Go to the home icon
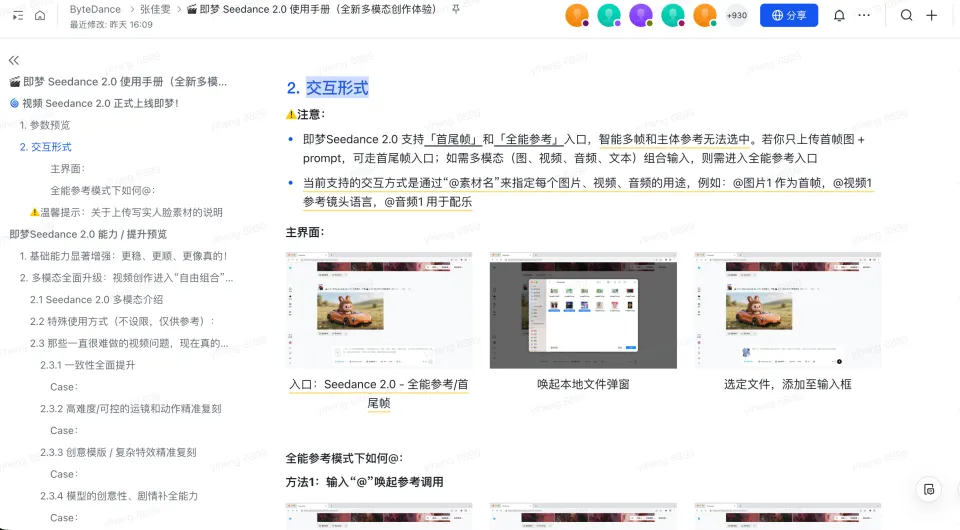 tap(40, 16)
